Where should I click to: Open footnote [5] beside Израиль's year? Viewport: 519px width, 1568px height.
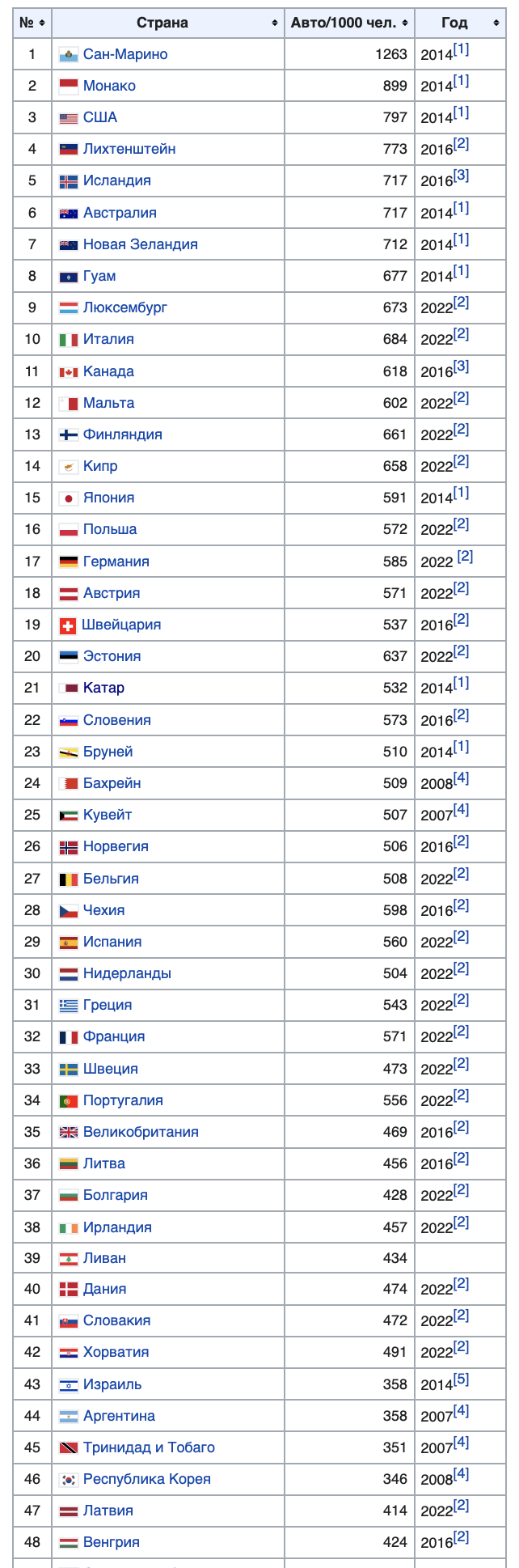[461, 1379]
